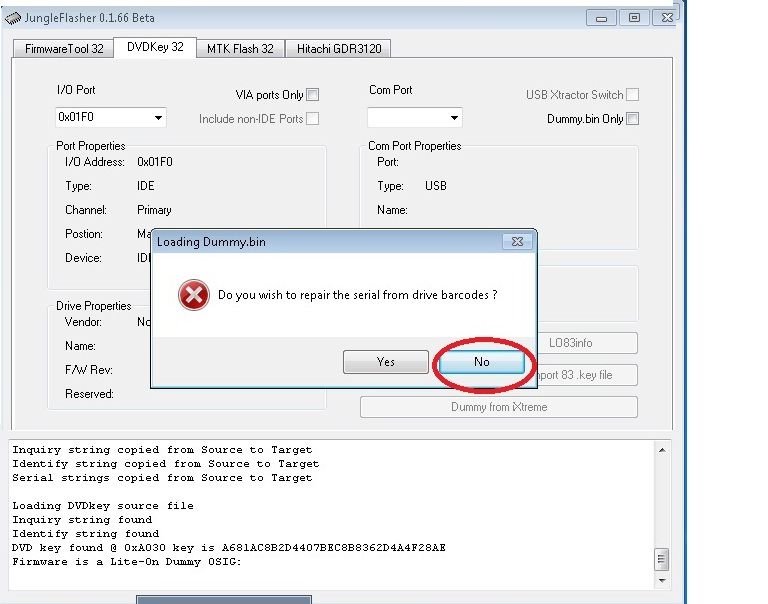Screen dimensions: 768x604
Task: Click the red error icon in dialog
Action: [x=193, y=296]
